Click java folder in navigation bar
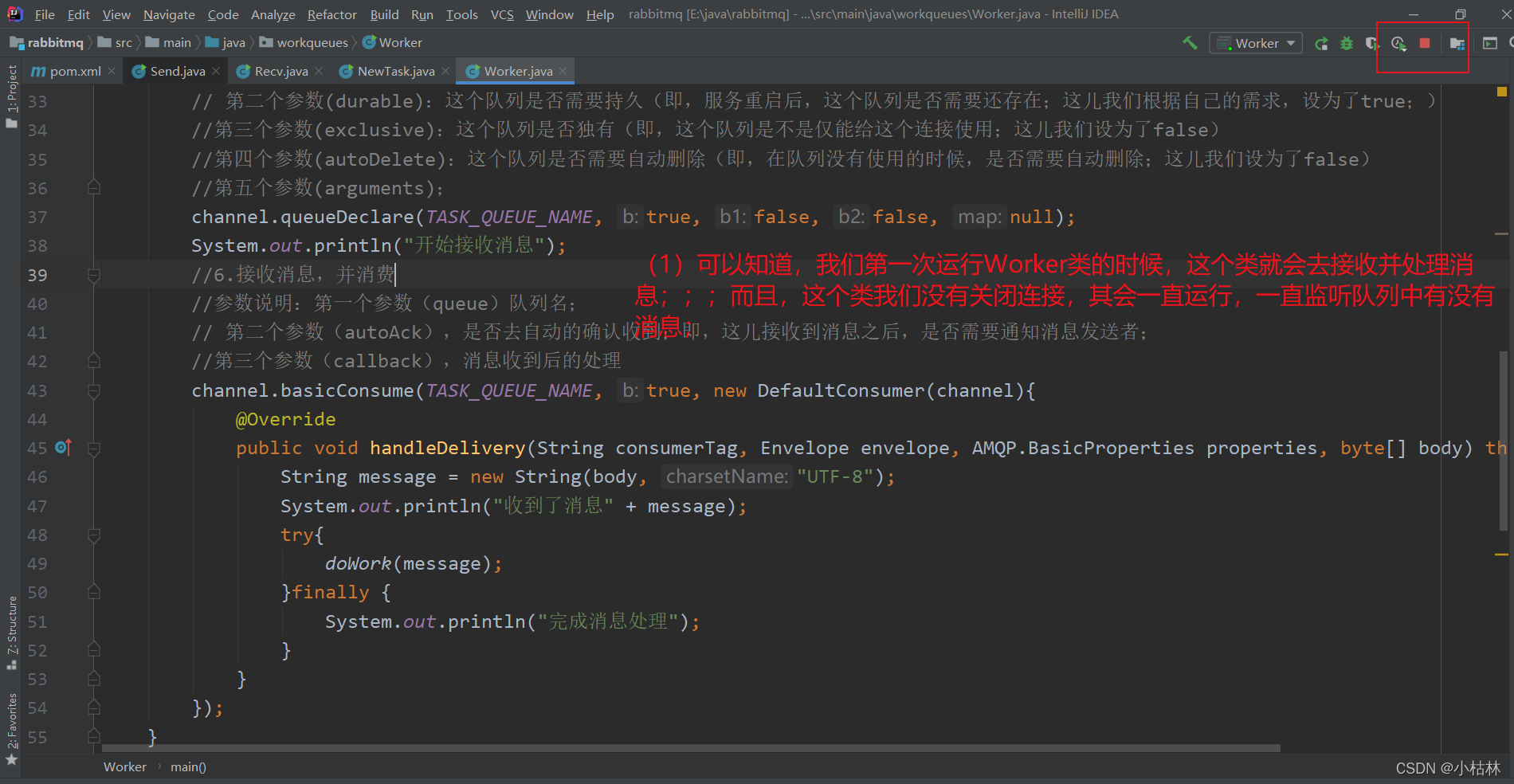The image size is (1514, 784). 226,43
